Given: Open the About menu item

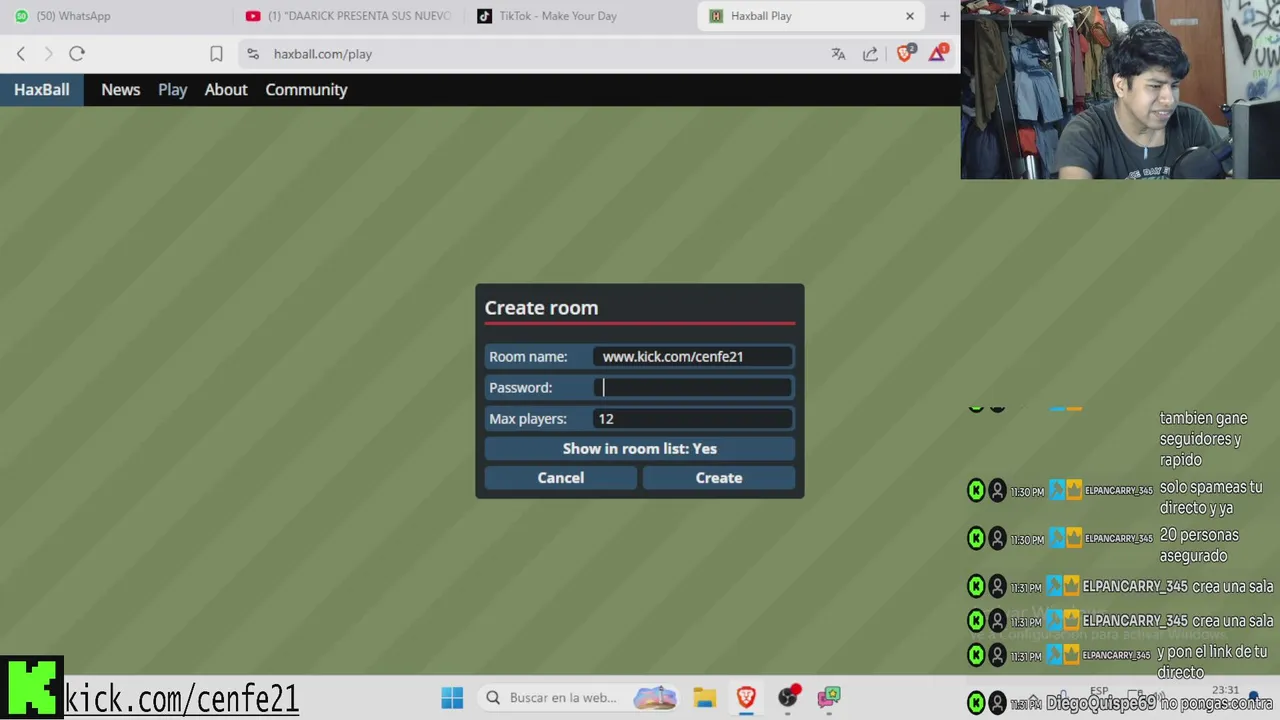Looking at the screenshot, I should click(x=226, y=90).
